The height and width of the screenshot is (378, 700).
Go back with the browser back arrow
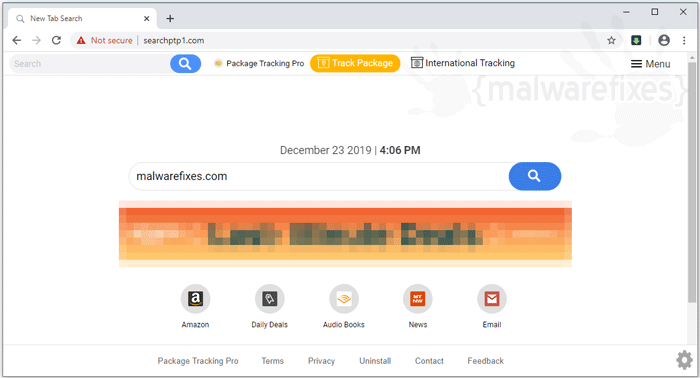pyautogui.click(x=17, y=41)
